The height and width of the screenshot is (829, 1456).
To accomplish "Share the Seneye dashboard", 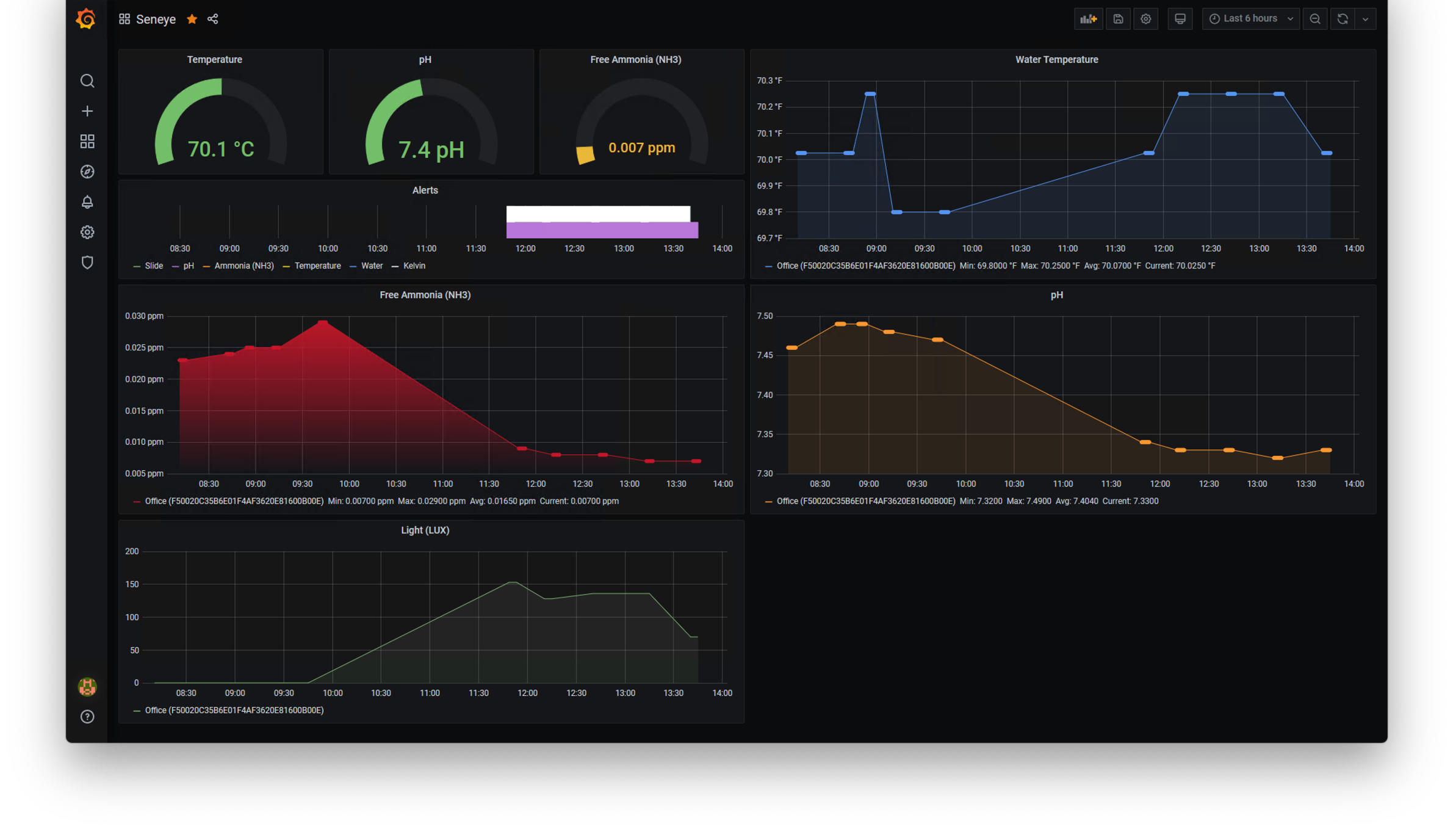I will [212, 19].
